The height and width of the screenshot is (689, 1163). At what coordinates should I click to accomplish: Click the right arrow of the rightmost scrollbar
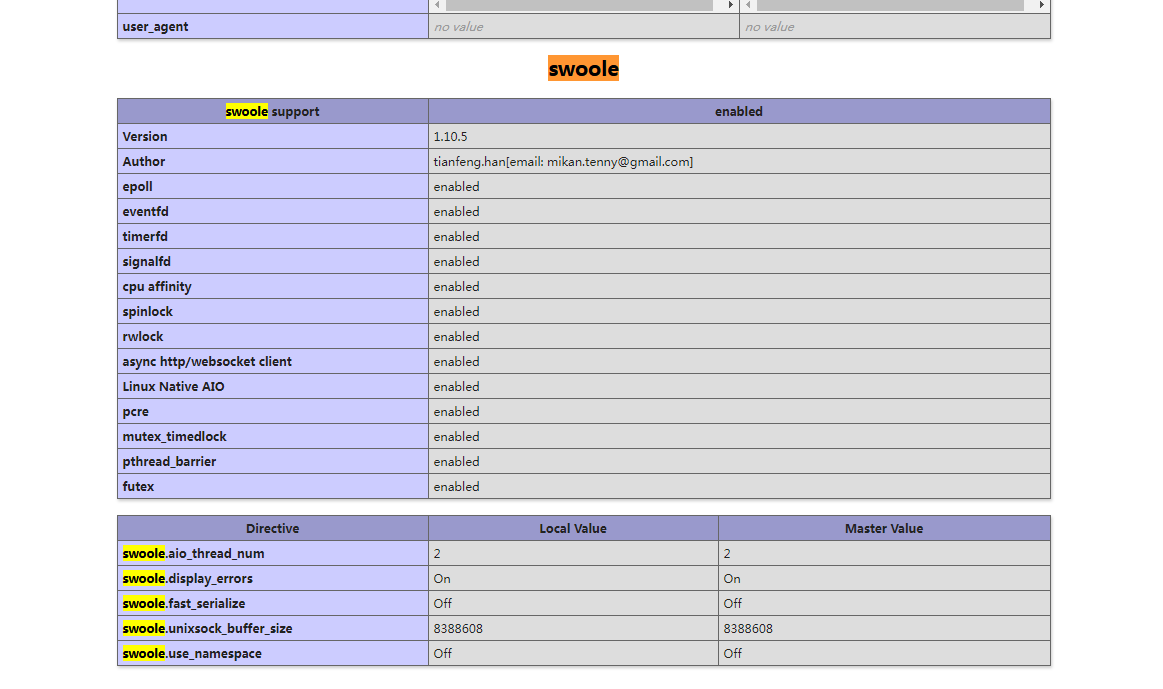(1040, 5)
